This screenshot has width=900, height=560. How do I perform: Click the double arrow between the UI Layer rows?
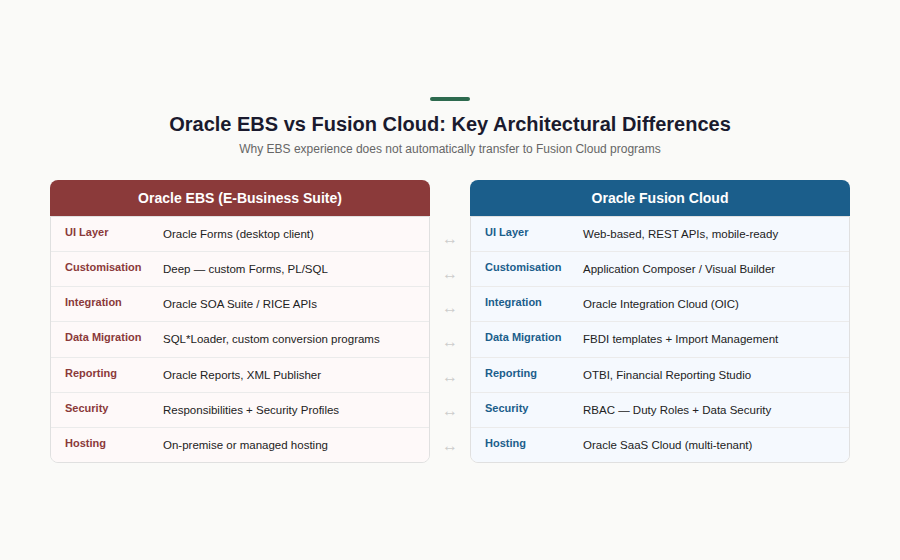[x=449, y=242]
